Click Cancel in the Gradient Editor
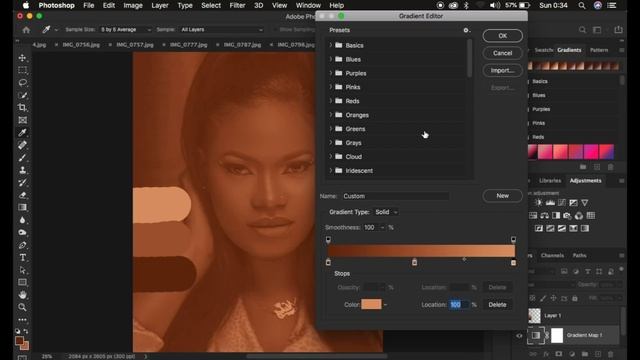The height and width of the screenshot is (360, 640). point(502,53)
